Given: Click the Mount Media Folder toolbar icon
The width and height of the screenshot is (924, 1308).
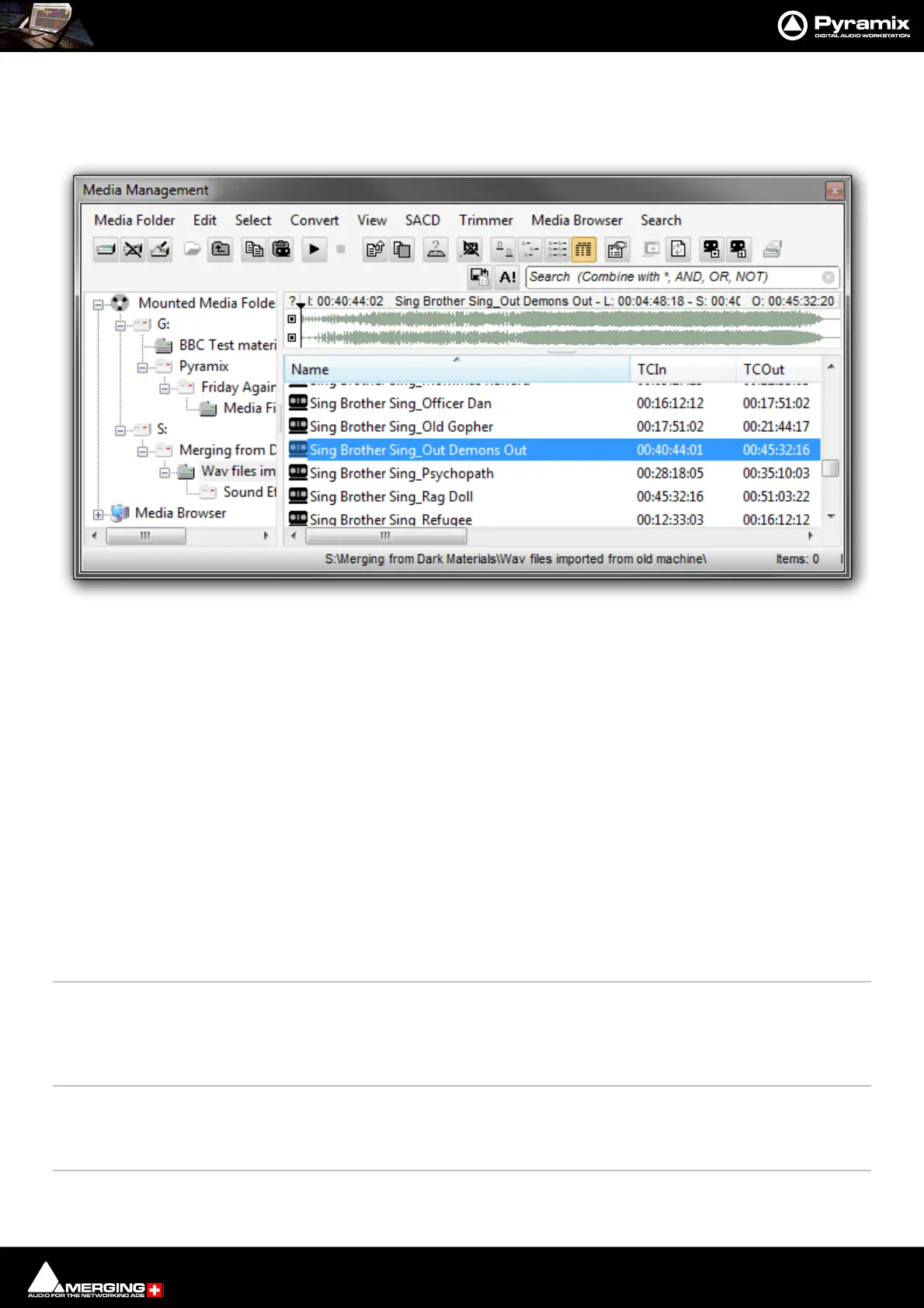Looking at the screenshot, I should tap(106, 249).
